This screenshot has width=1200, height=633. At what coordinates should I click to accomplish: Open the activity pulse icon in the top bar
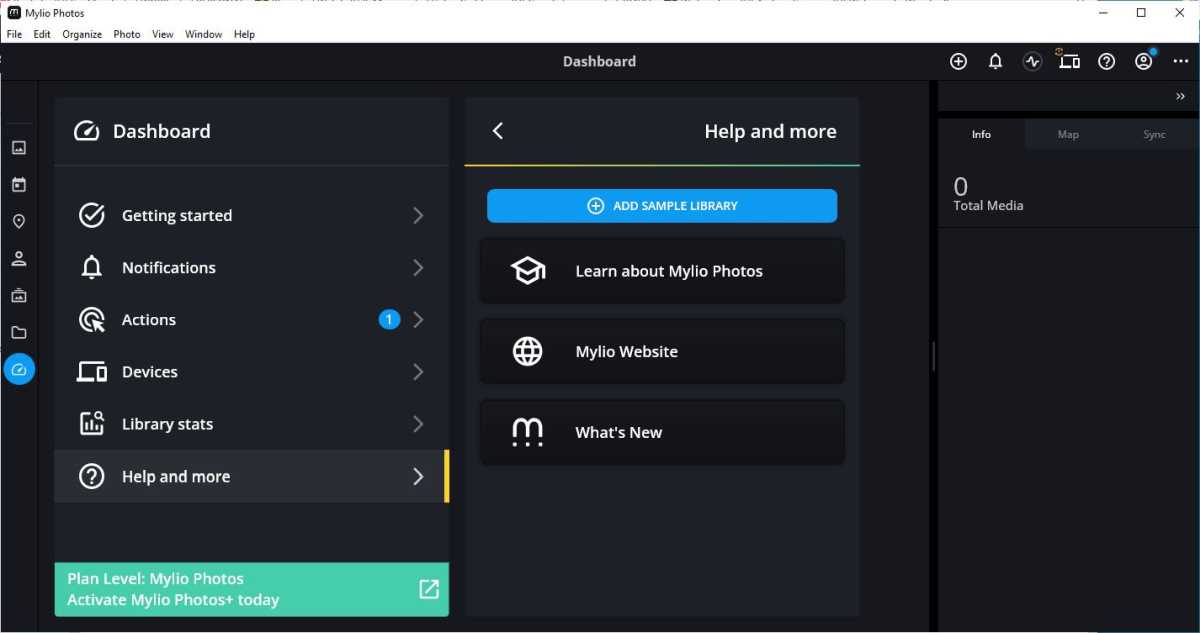1032,61
